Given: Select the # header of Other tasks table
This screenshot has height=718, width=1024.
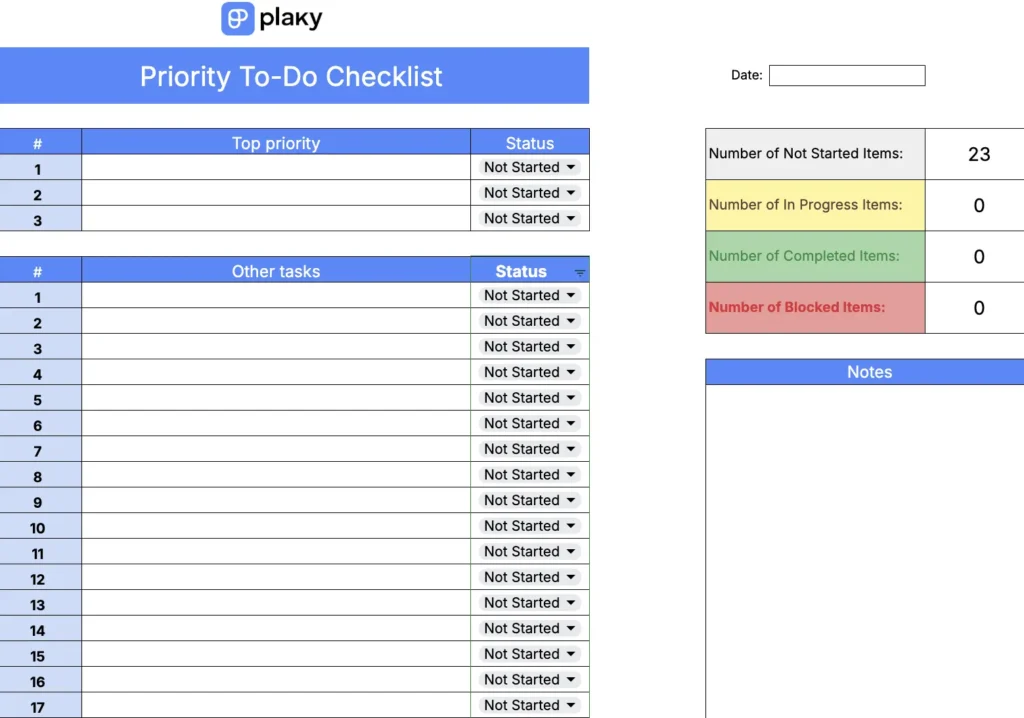Looking at the screenshot, I should click(38, 270).
